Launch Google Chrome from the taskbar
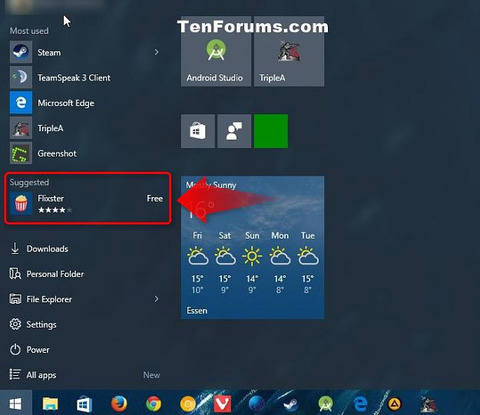This screenshot has width=480, height=415. 154,404
